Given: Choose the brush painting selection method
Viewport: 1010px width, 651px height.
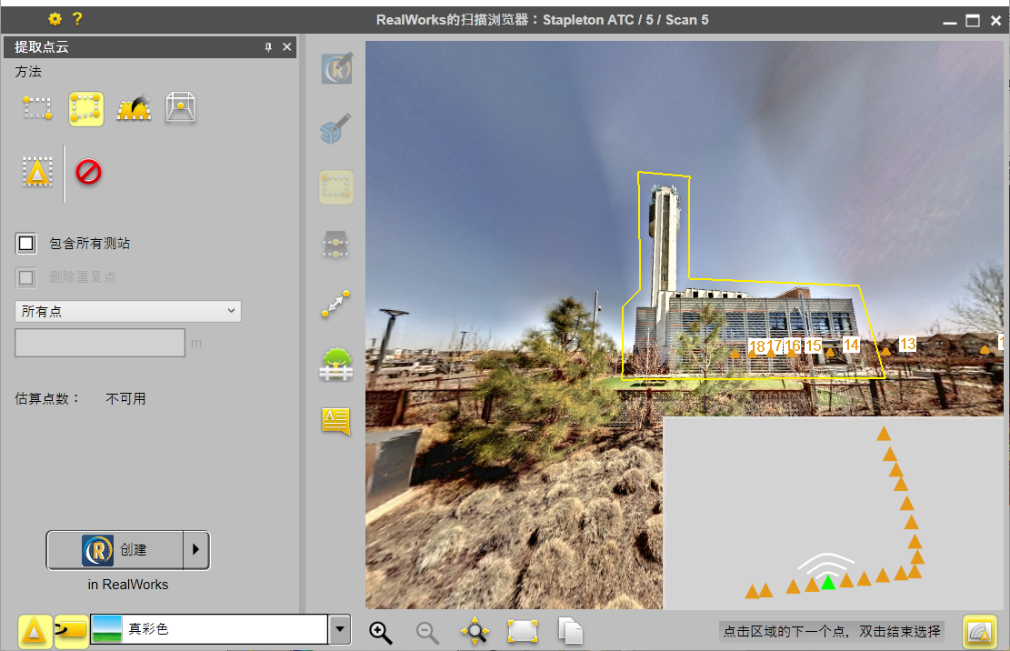Looking at the screenshot, I should coord(133,108).
